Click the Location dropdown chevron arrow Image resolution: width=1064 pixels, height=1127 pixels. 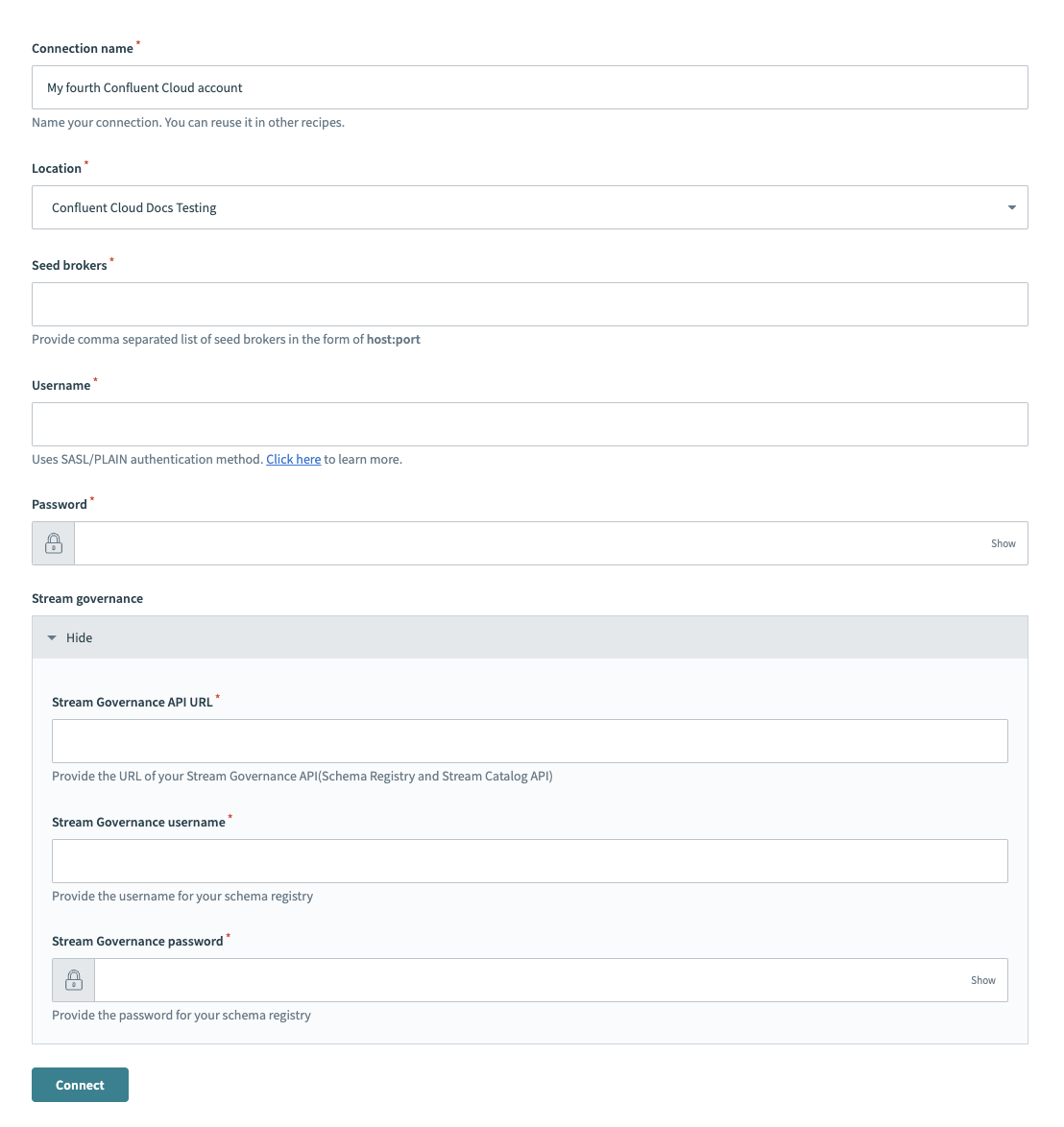pos(1010,206)
